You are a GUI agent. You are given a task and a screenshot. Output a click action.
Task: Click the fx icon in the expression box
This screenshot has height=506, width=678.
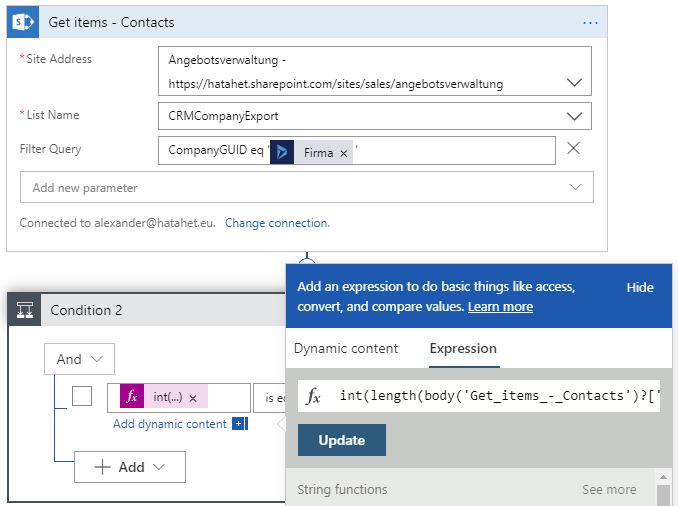click(x=313, y=396)
